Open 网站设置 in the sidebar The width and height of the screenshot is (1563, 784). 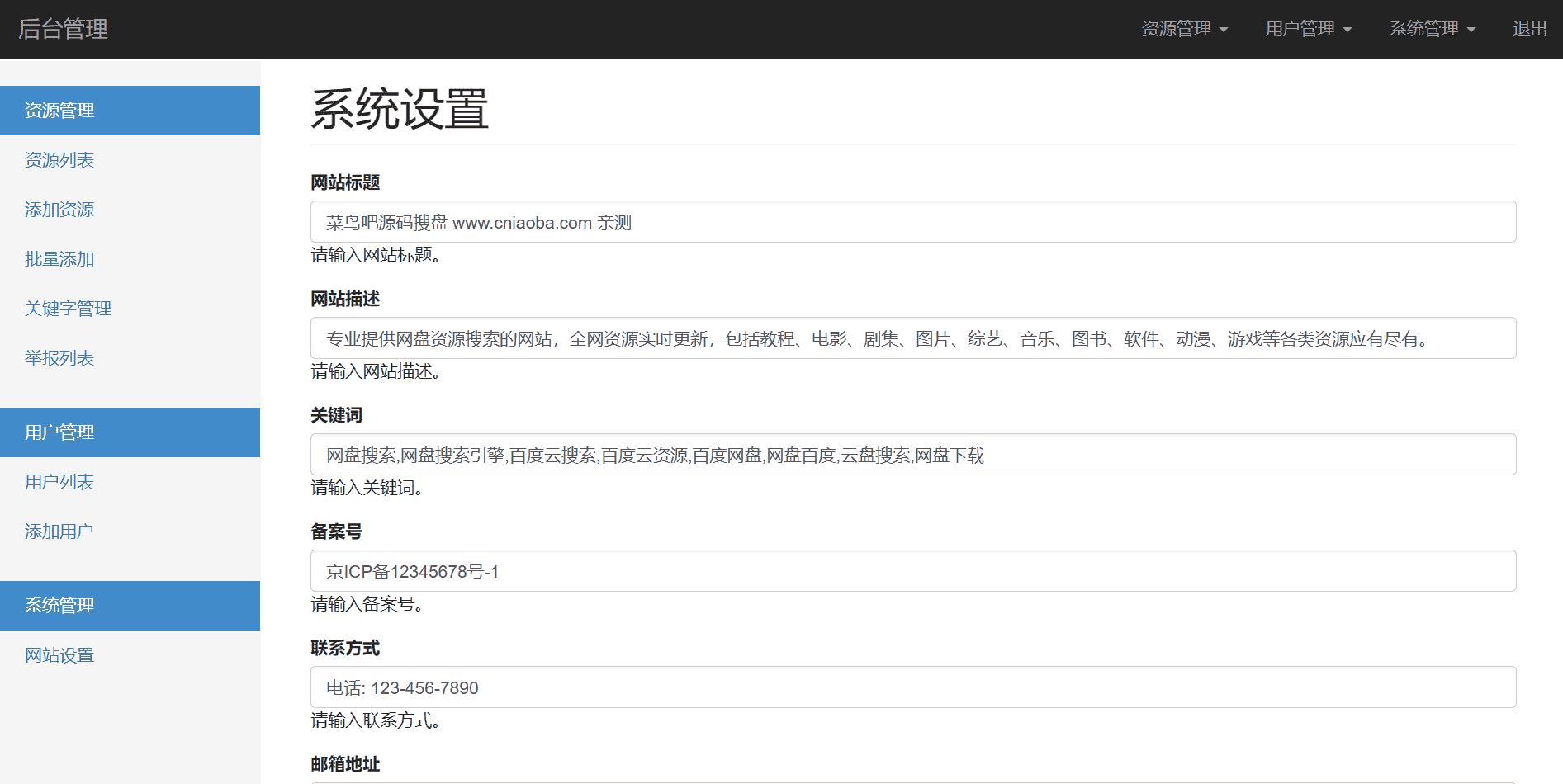click(x=59, y=655)
